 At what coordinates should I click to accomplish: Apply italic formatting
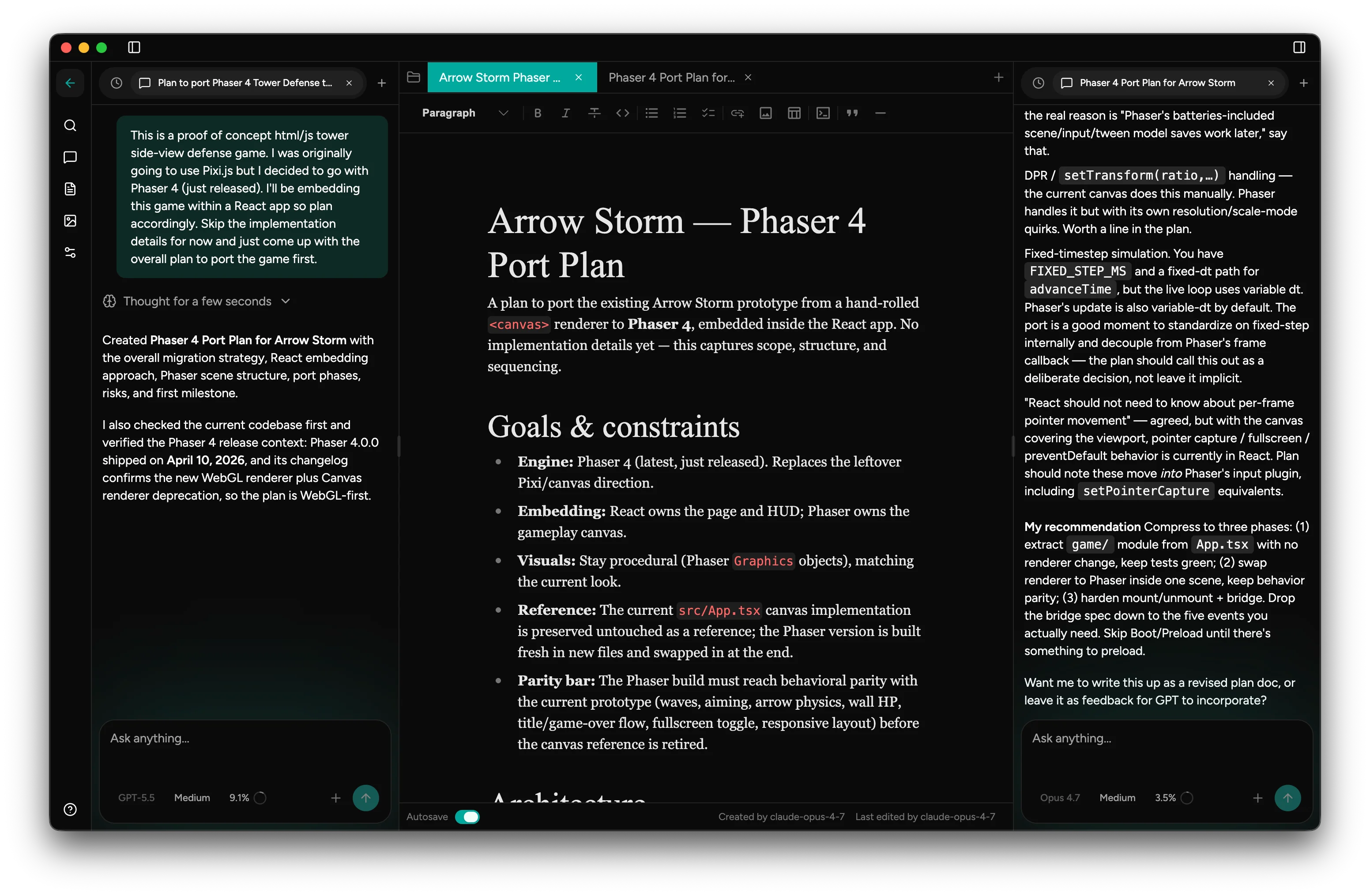coord(566,113)
